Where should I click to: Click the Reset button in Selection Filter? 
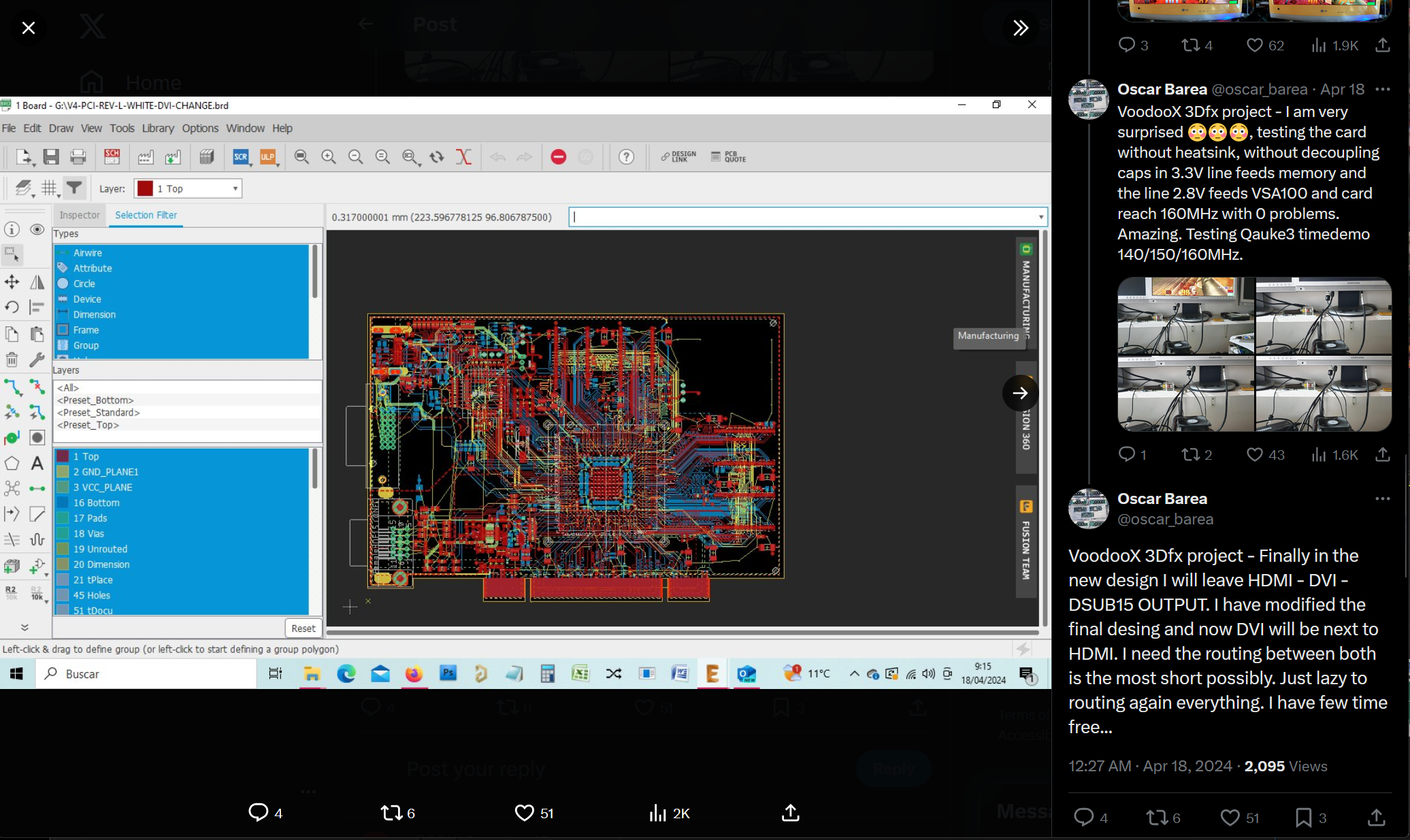pos(303,628)
